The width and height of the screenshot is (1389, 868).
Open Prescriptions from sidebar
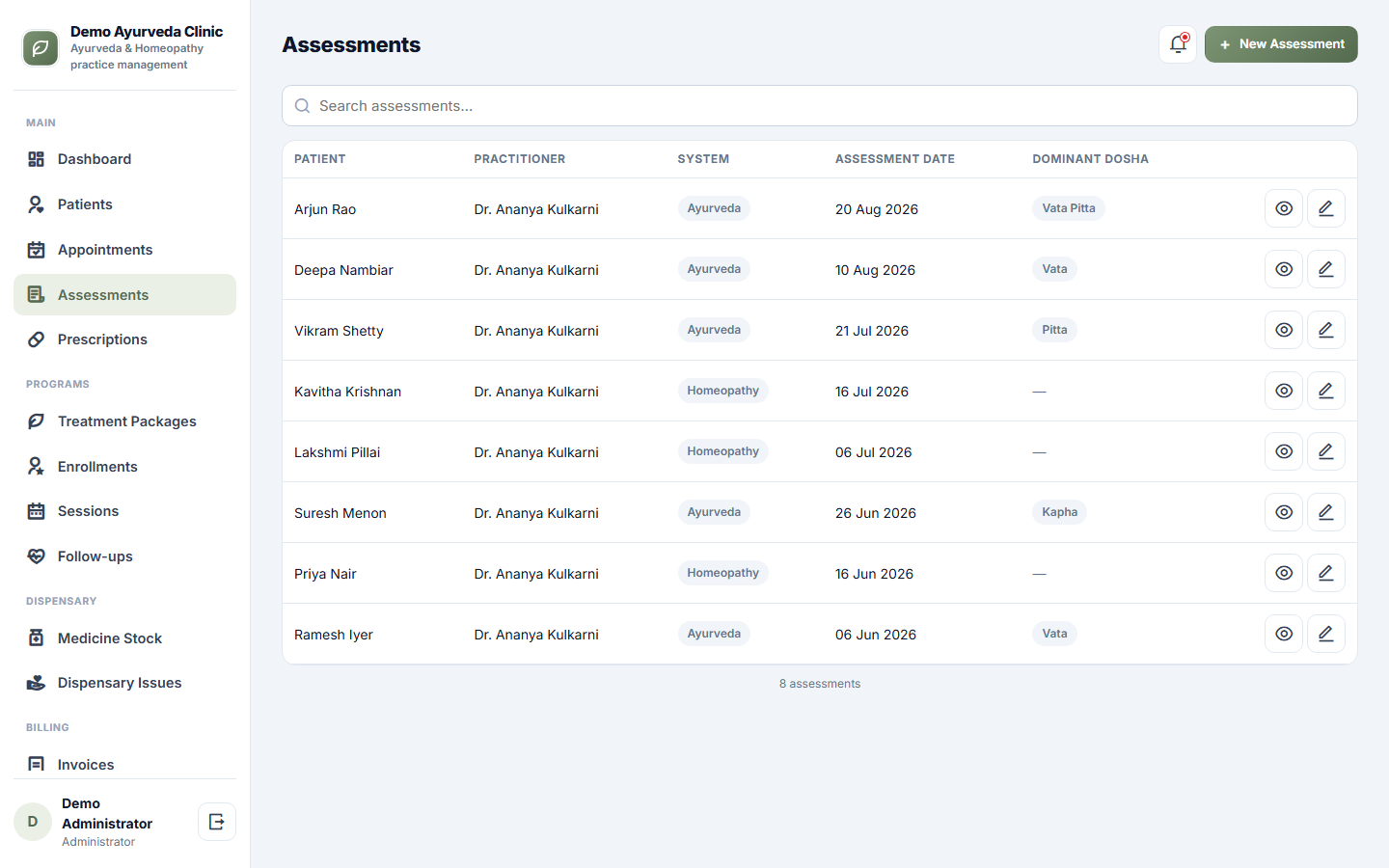coord(124,339)
